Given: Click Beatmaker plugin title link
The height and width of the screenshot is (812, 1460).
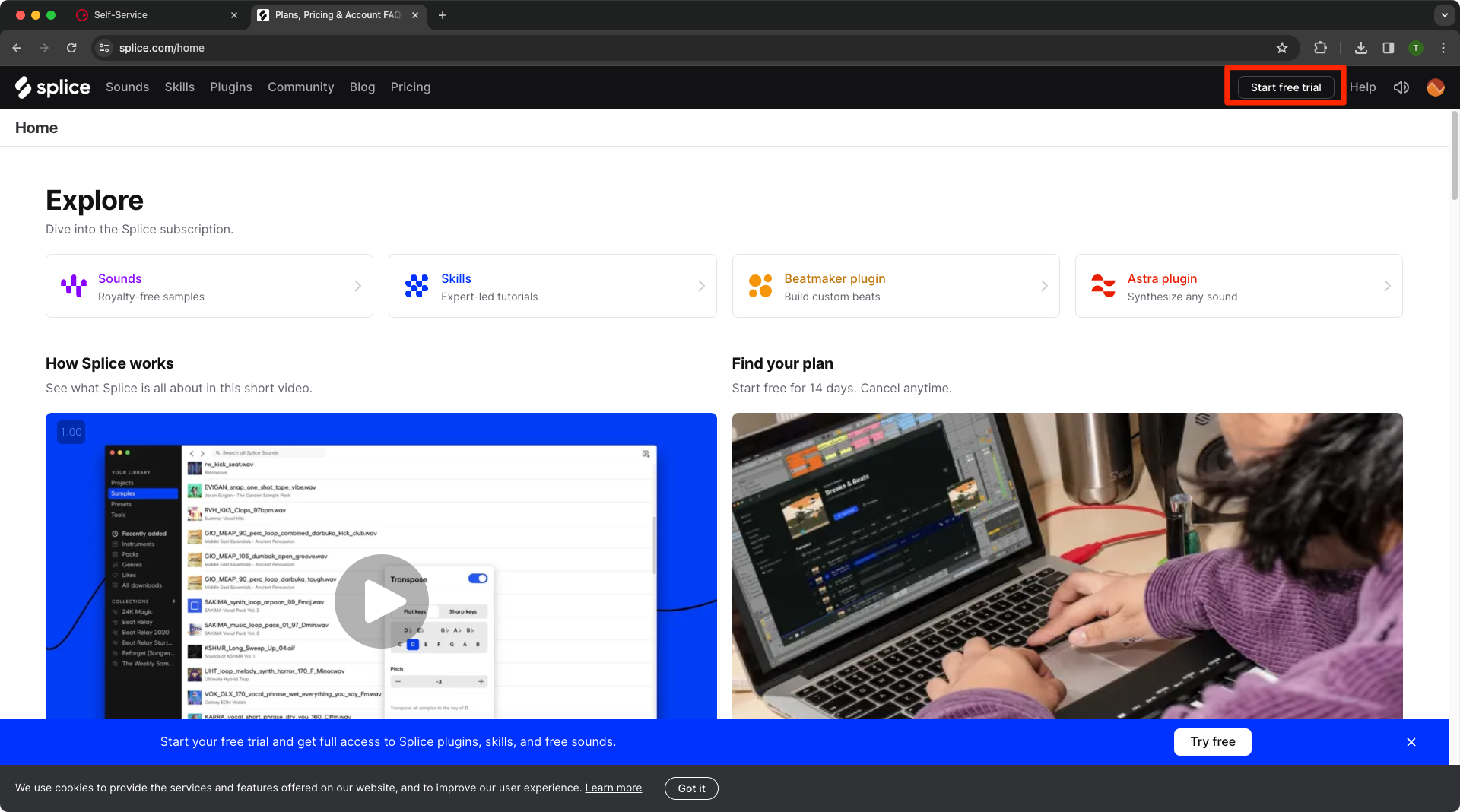Looking at the screenshot, I should pyautogui.click(x=835, y=278).
